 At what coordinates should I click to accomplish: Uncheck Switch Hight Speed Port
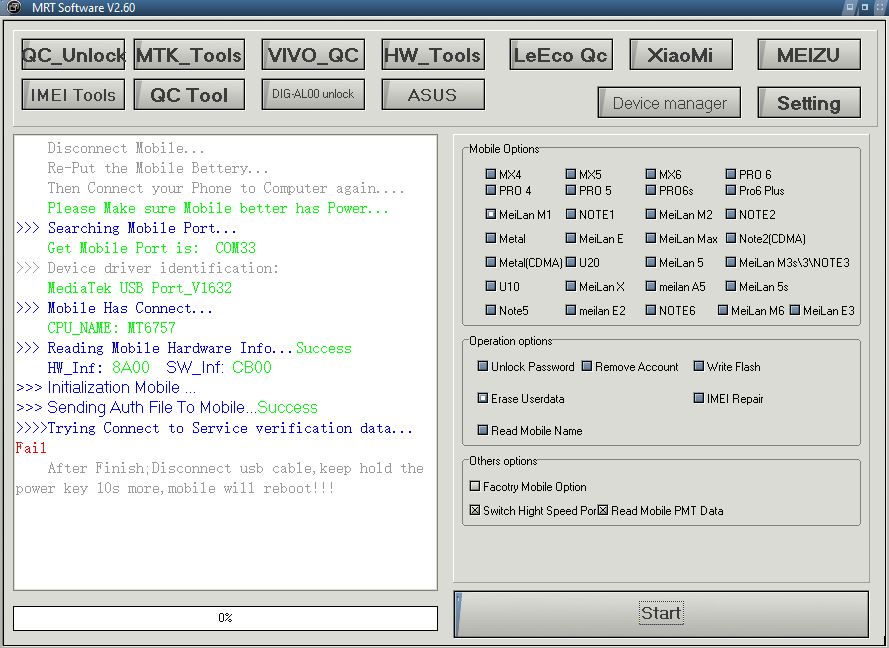tap(475, 510)
